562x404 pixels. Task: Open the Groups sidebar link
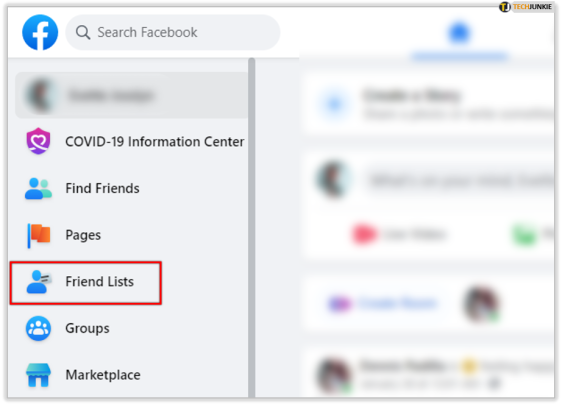pos(87,328)
